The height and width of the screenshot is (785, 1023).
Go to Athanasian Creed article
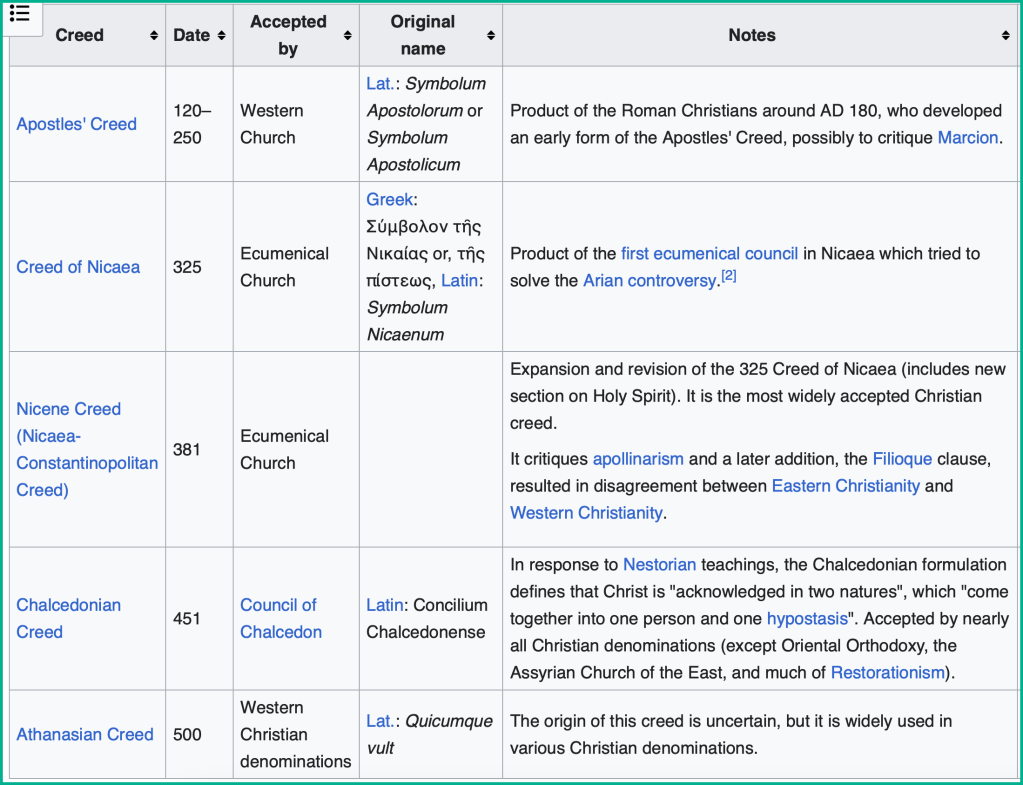[85, 734]
